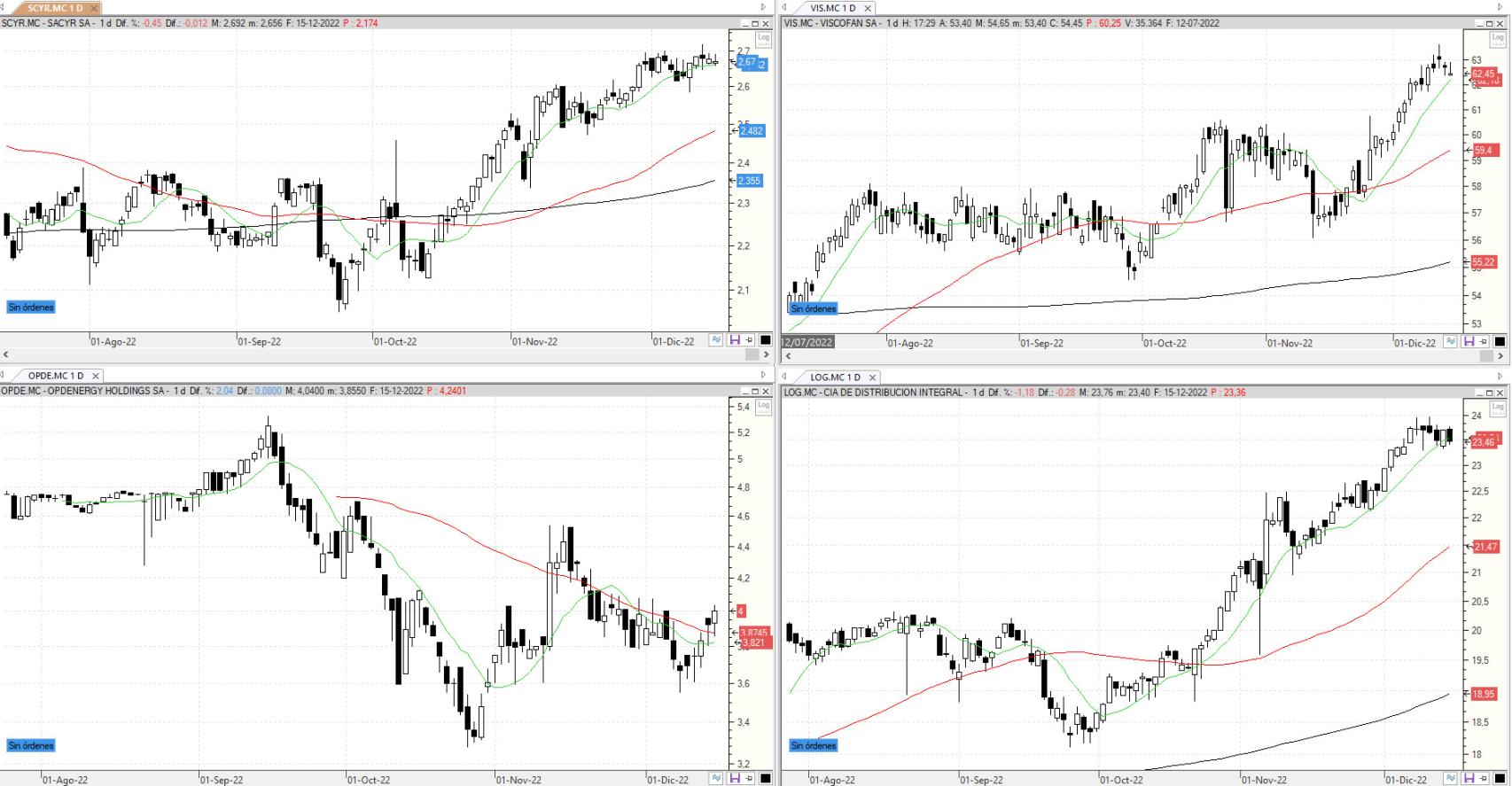Close the SCYR.MC 1 D tab
Viewport: 1512px width, 786px height.
[93, 8]
